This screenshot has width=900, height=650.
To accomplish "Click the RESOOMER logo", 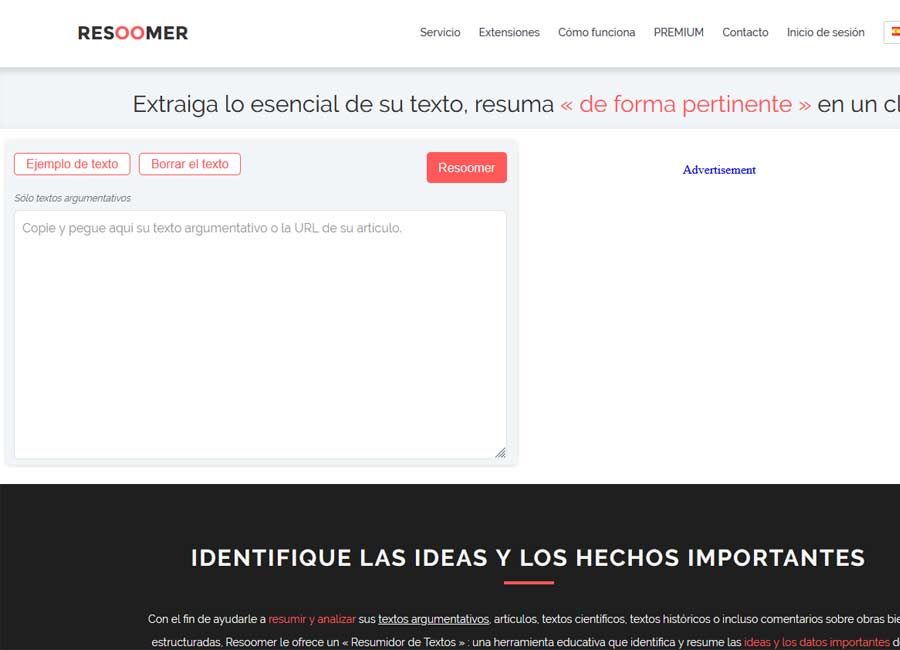I will (x=133, y=33).
